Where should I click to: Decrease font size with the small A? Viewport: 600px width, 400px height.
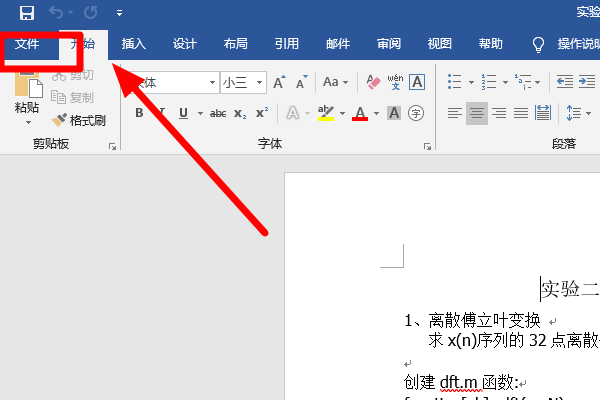point(302,82)
